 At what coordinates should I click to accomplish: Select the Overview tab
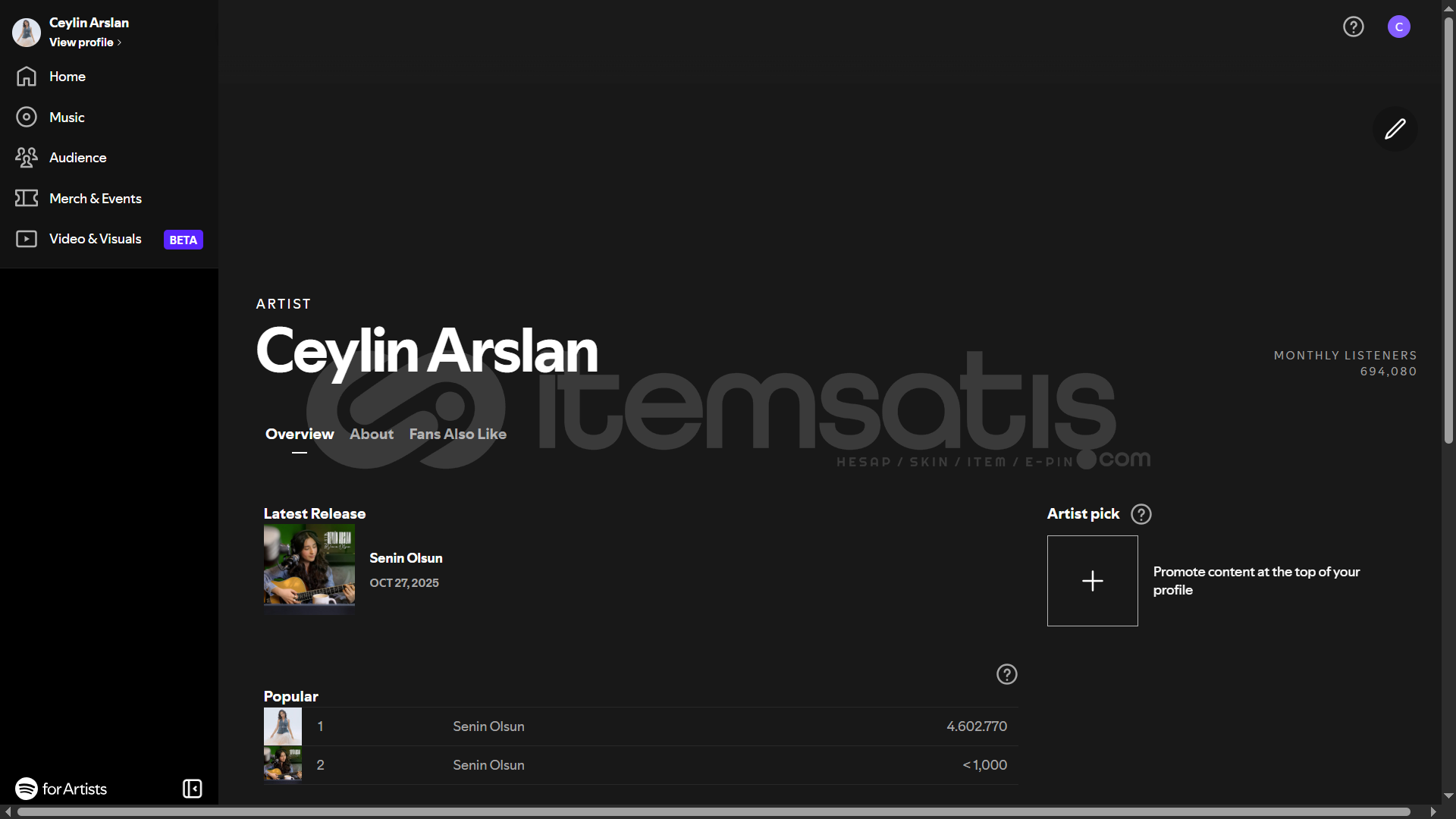[x=300, y=435]
